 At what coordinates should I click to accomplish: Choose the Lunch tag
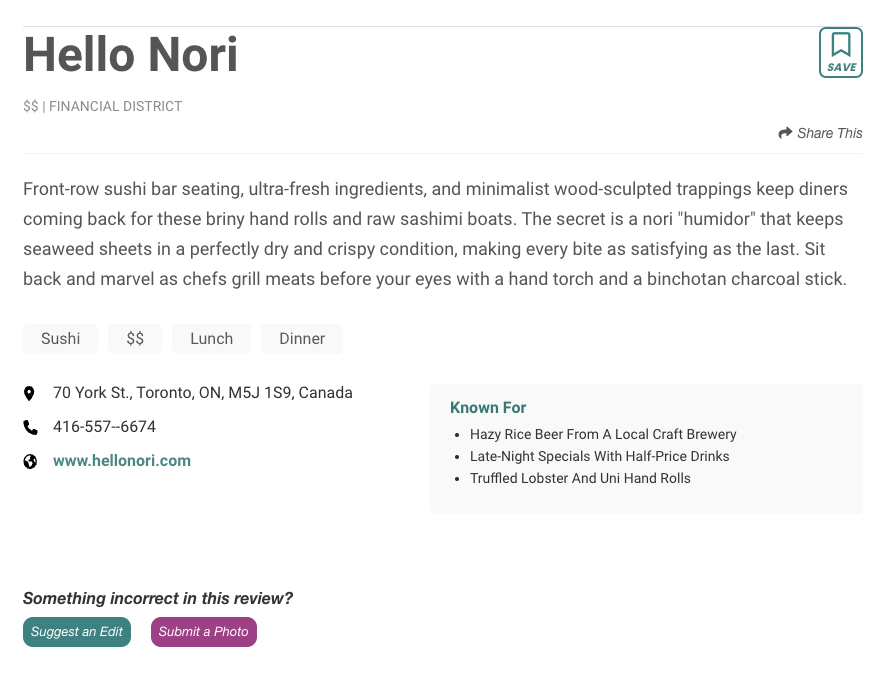point(211,339)
